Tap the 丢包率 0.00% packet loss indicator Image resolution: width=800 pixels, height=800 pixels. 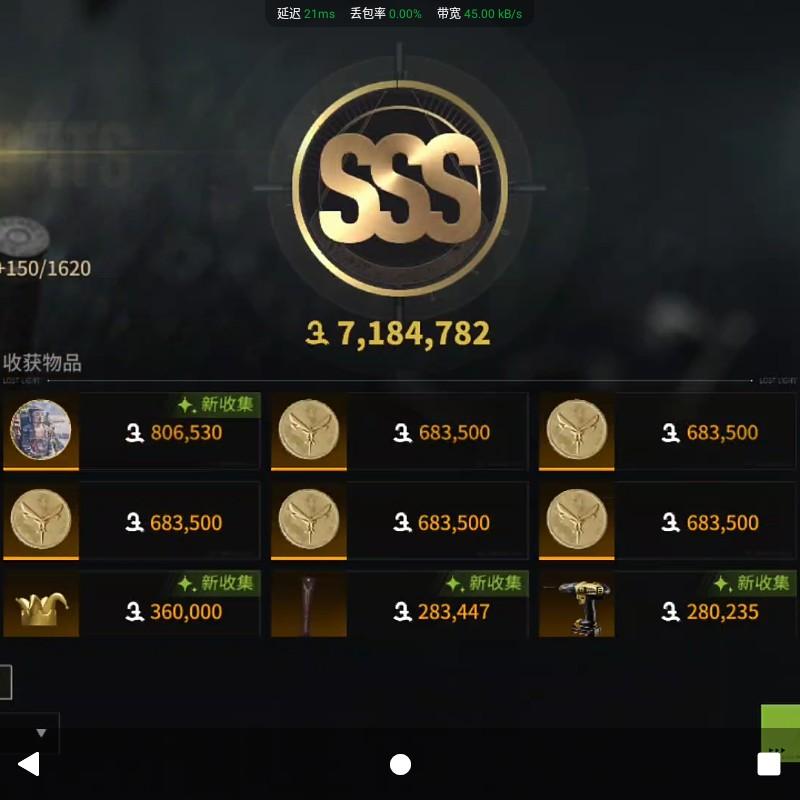click(386, 13)
